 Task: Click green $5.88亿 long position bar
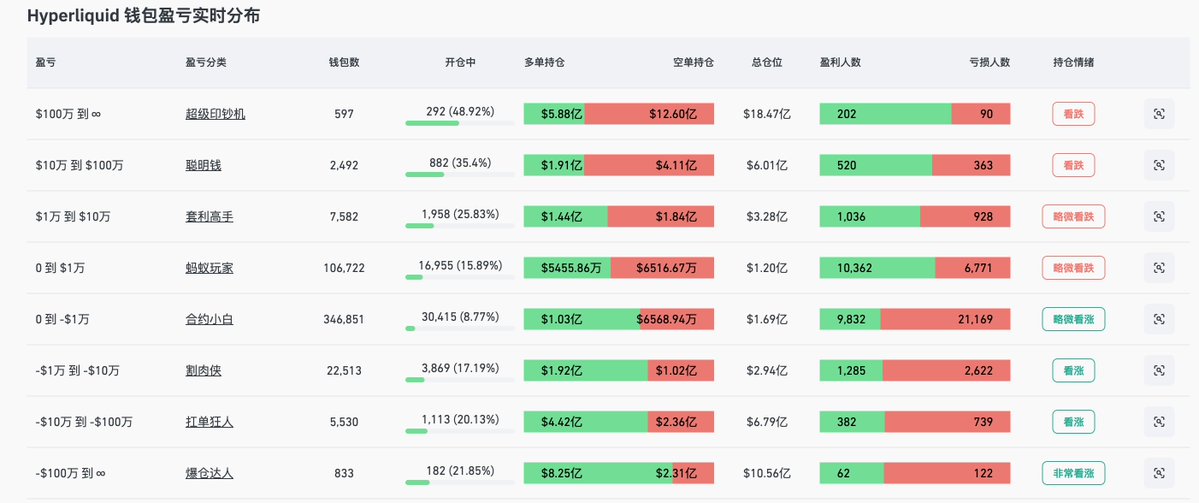click(x=554, y=114)
